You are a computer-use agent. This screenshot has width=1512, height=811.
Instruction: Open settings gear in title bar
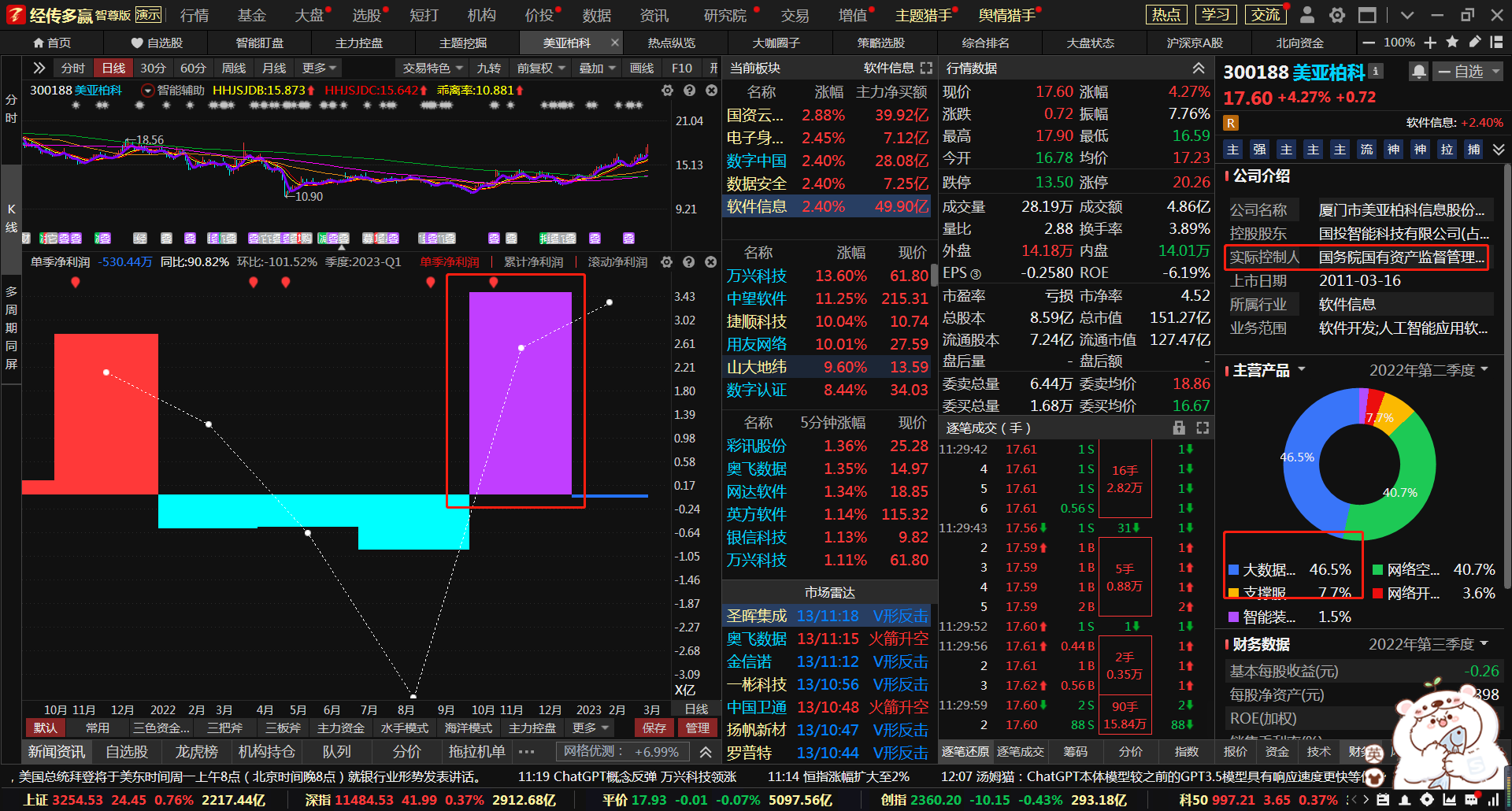pos(1337,15)
